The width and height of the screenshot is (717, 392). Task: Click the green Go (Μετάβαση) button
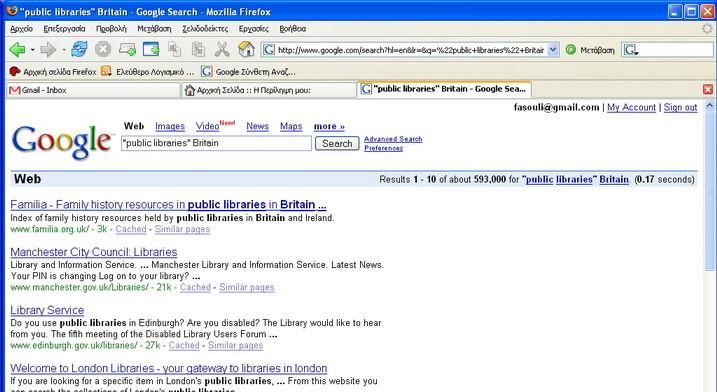coord(590,50)
